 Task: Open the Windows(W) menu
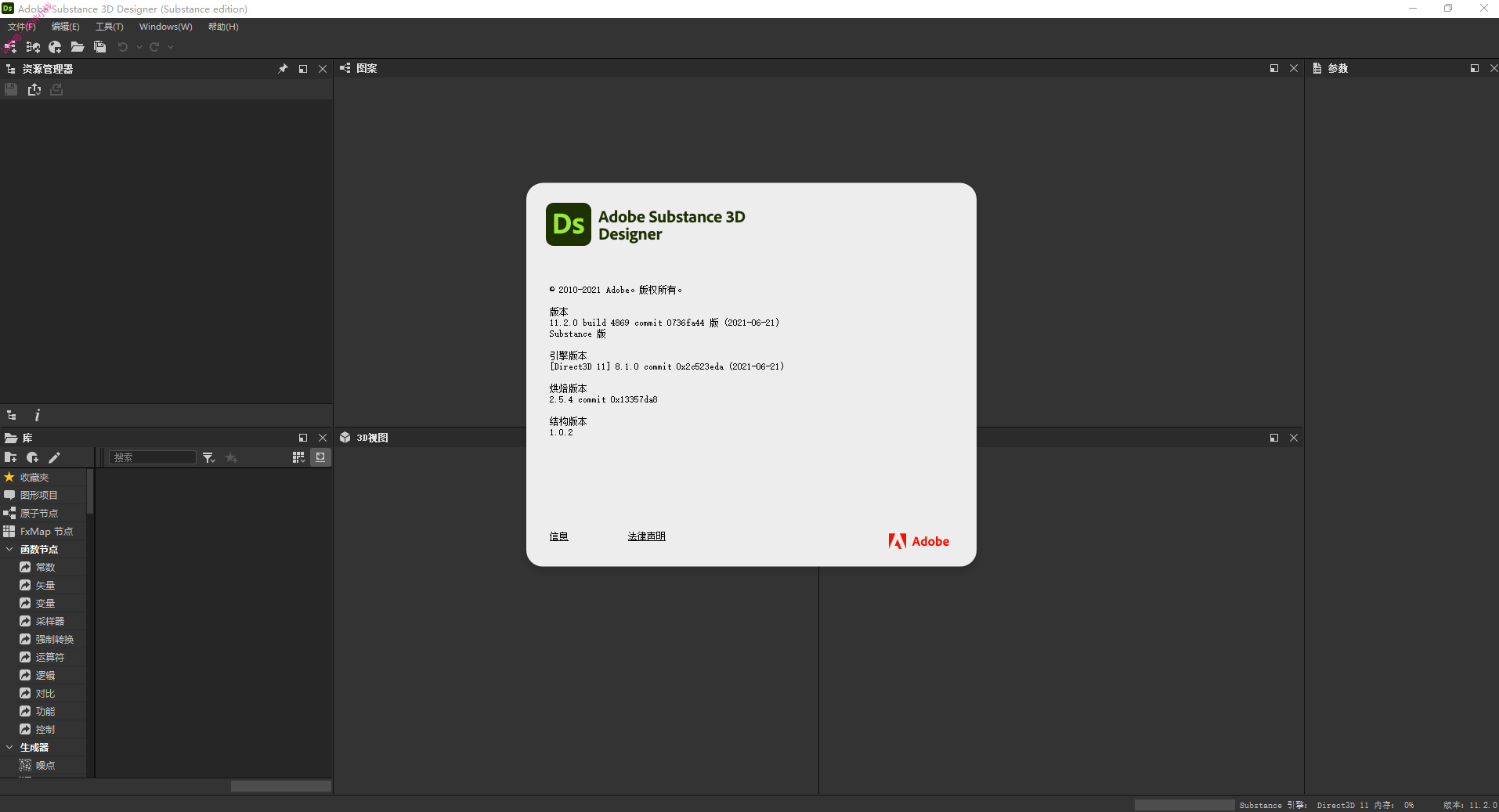point(166,27)
